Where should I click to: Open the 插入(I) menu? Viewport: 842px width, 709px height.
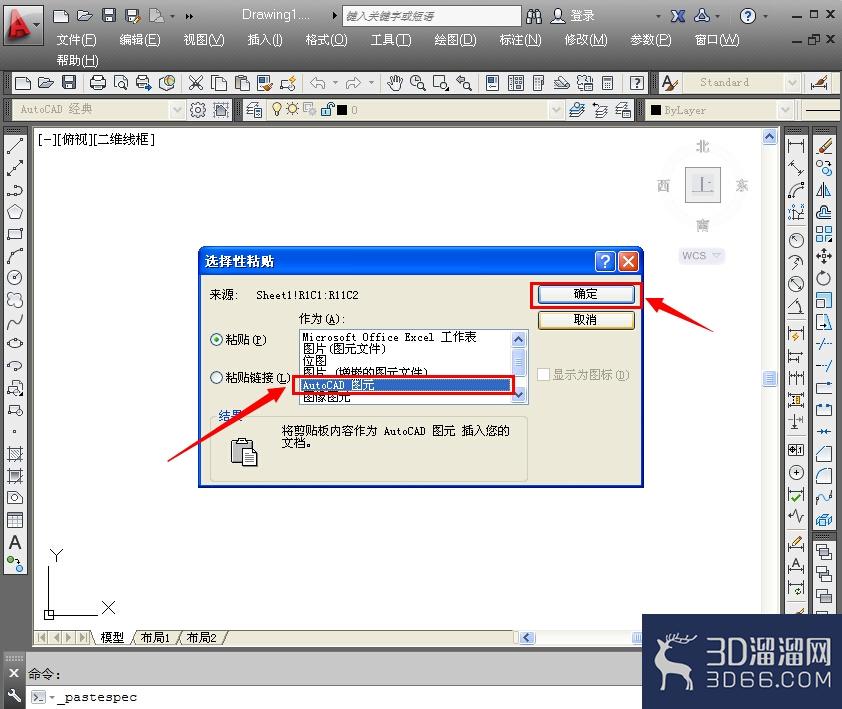(265, 40)
